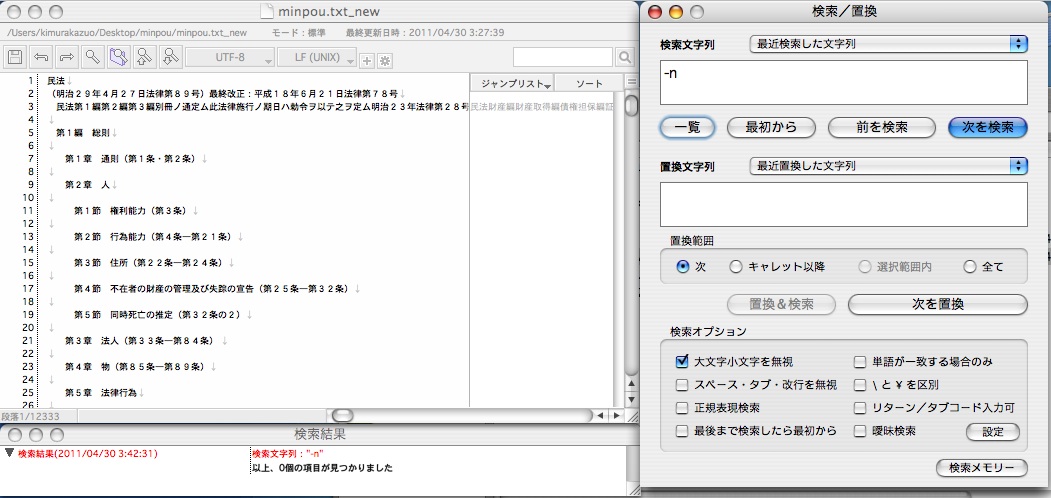Click the save (floppy disk) toolbar icon
1051x498 pixels.
(15, 57)
